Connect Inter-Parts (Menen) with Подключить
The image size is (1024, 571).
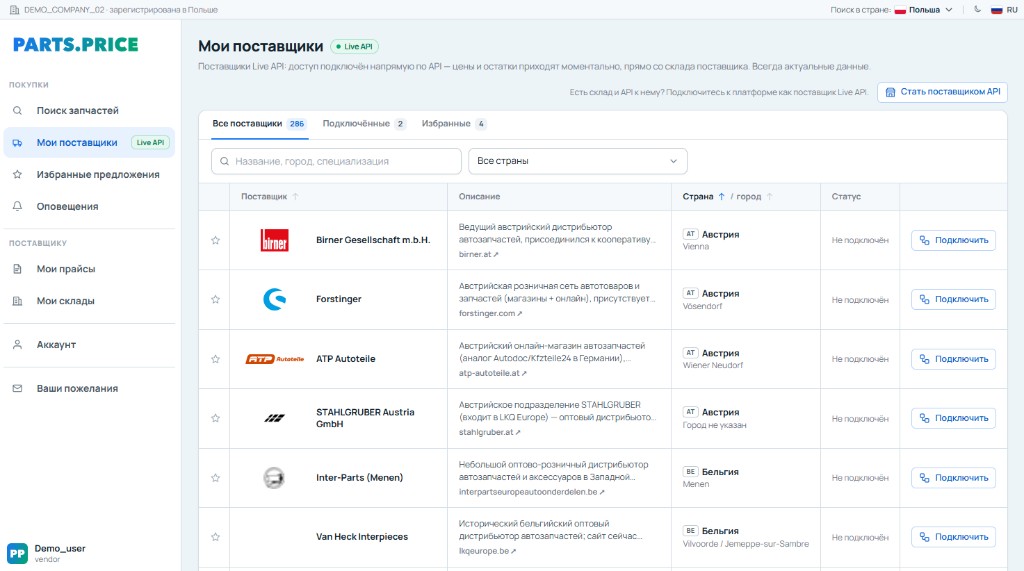point(953,478)
